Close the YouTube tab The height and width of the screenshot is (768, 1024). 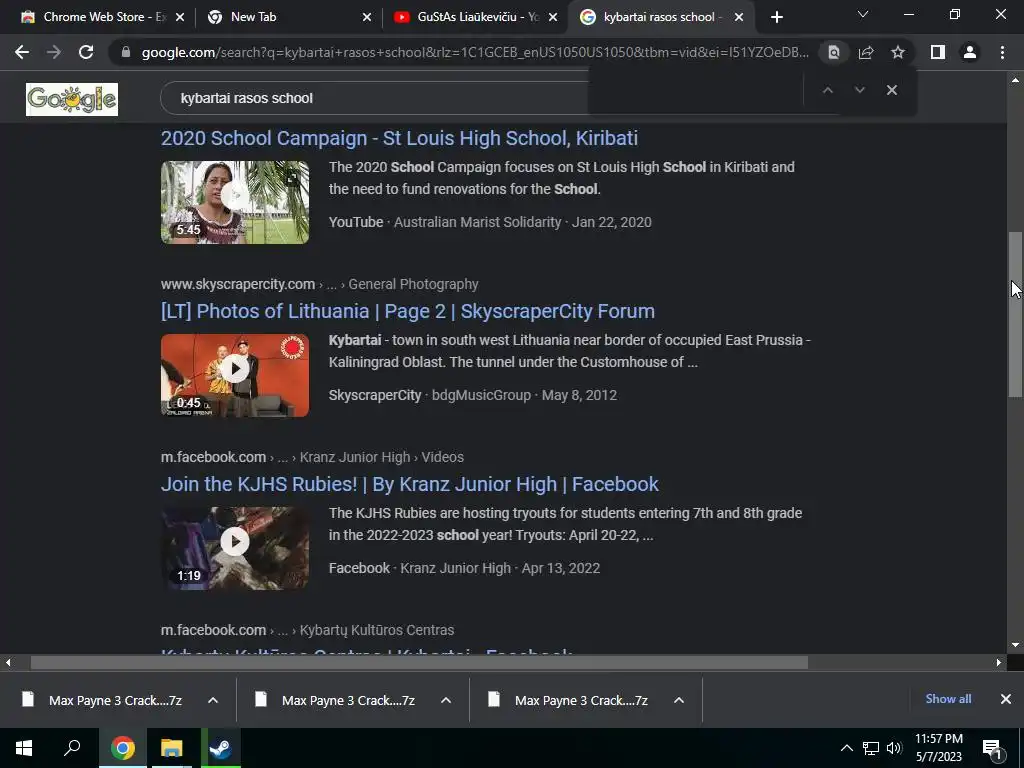click(x=553, y=17)
